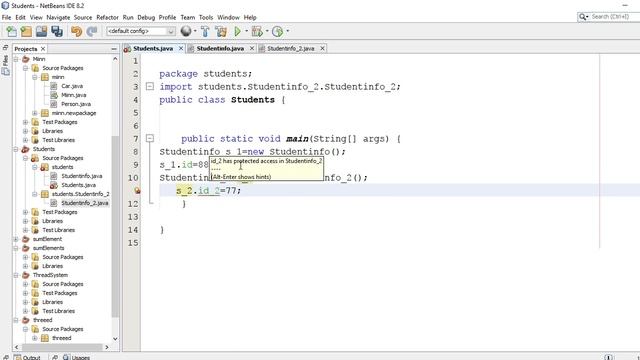Open dropdown arrow next to Profile Project
Viewport: 640px width, 360px height.
288,31
